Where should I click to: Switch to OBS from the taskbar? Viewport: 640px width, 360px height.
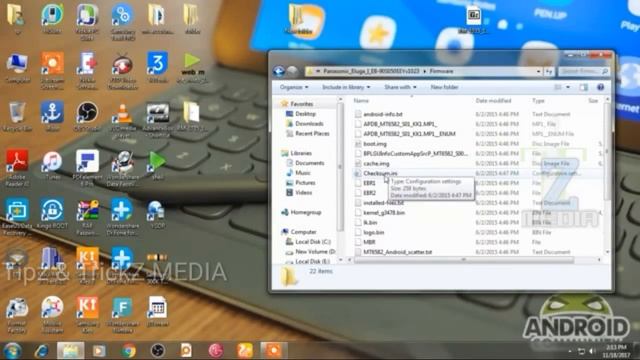click(158, 351)
